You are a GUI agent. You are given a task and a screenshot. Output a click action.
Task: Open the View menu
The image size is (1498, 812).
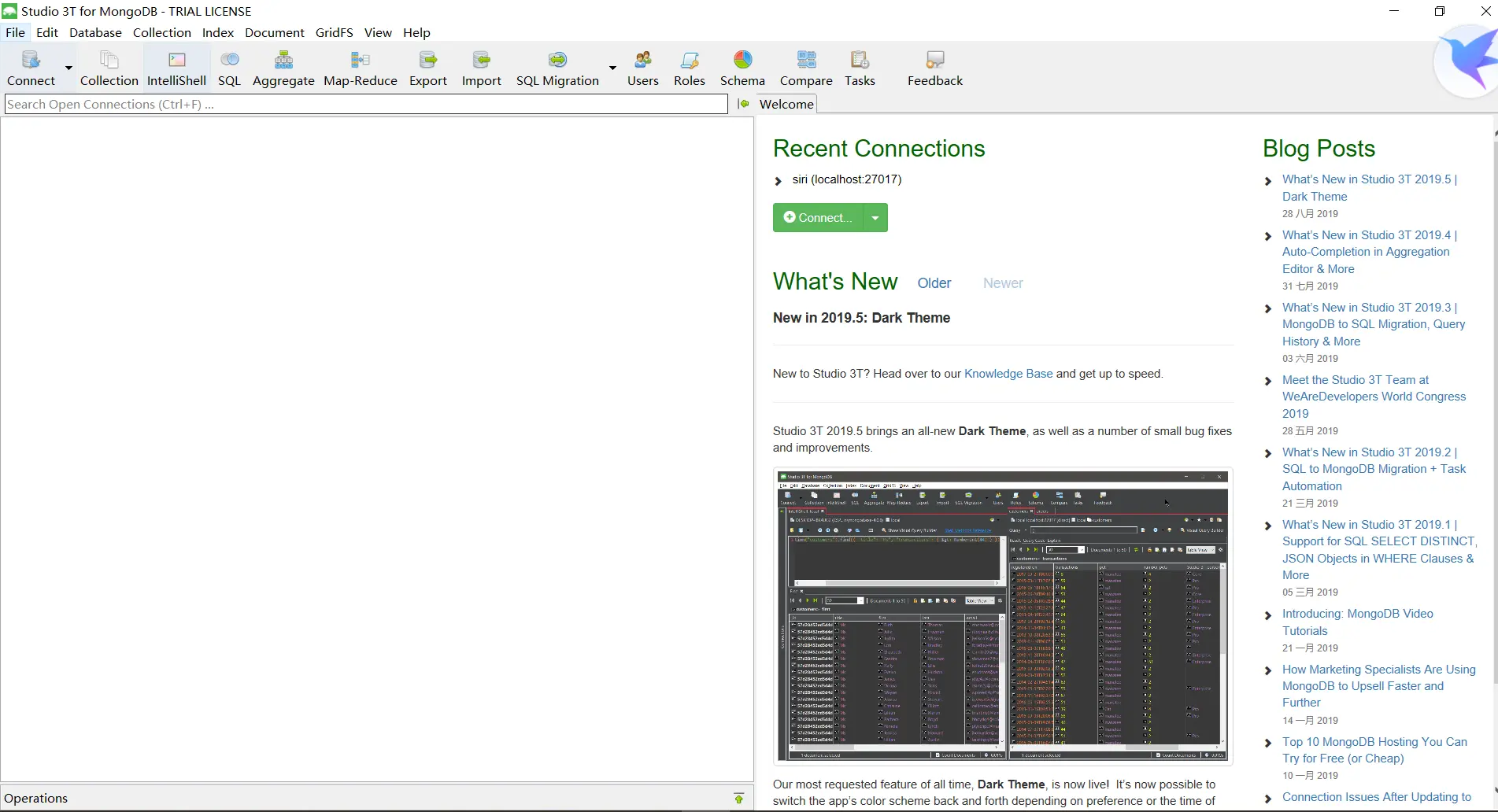(378, 32)
